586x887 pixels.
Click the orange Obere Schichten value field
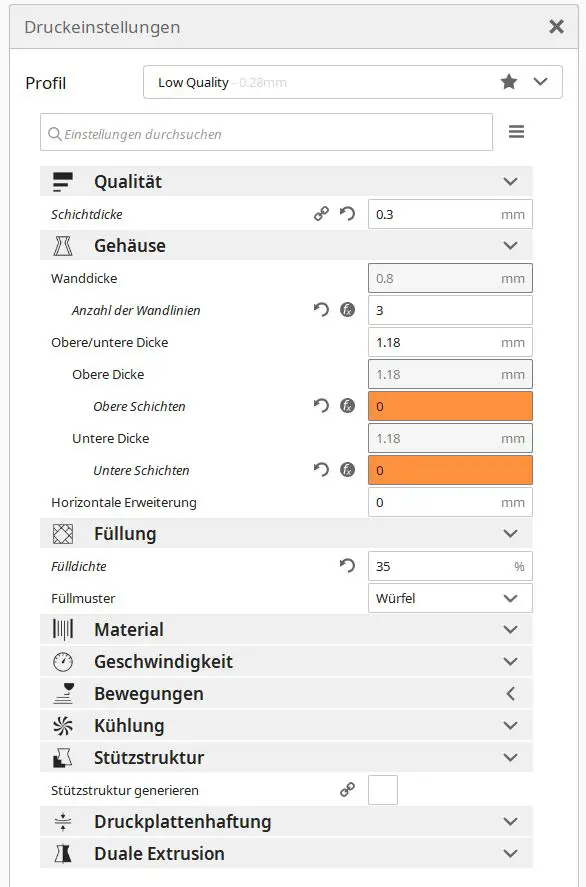(x=450, y=406)
